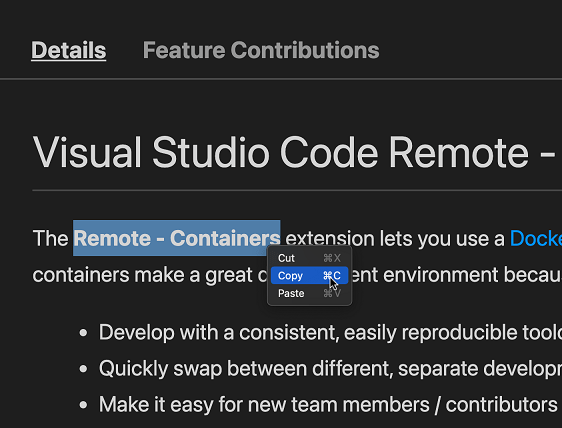Open the Details tab
Screen dimensions: 562x428
(x=68, y=50)
